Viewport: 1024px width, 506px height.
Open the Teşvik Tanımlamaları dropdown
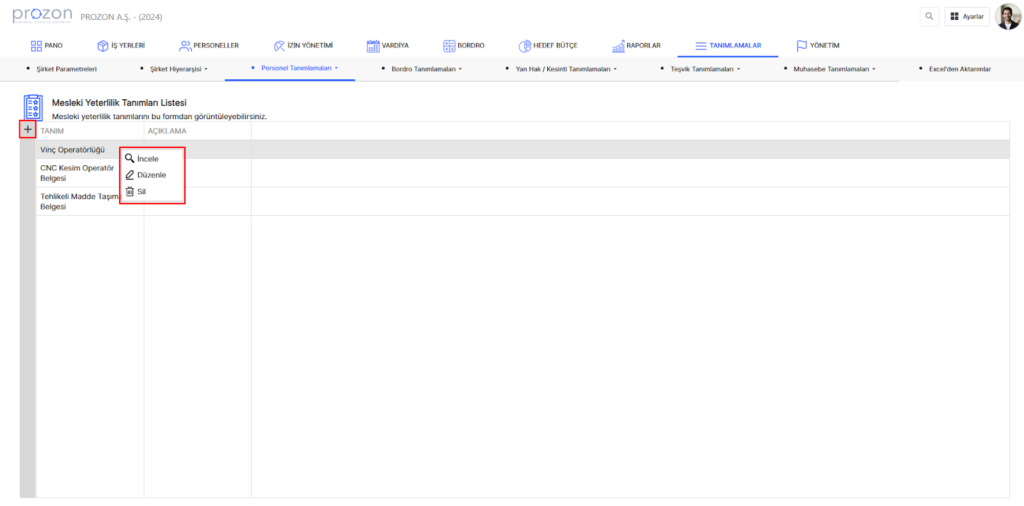point(705,69)
